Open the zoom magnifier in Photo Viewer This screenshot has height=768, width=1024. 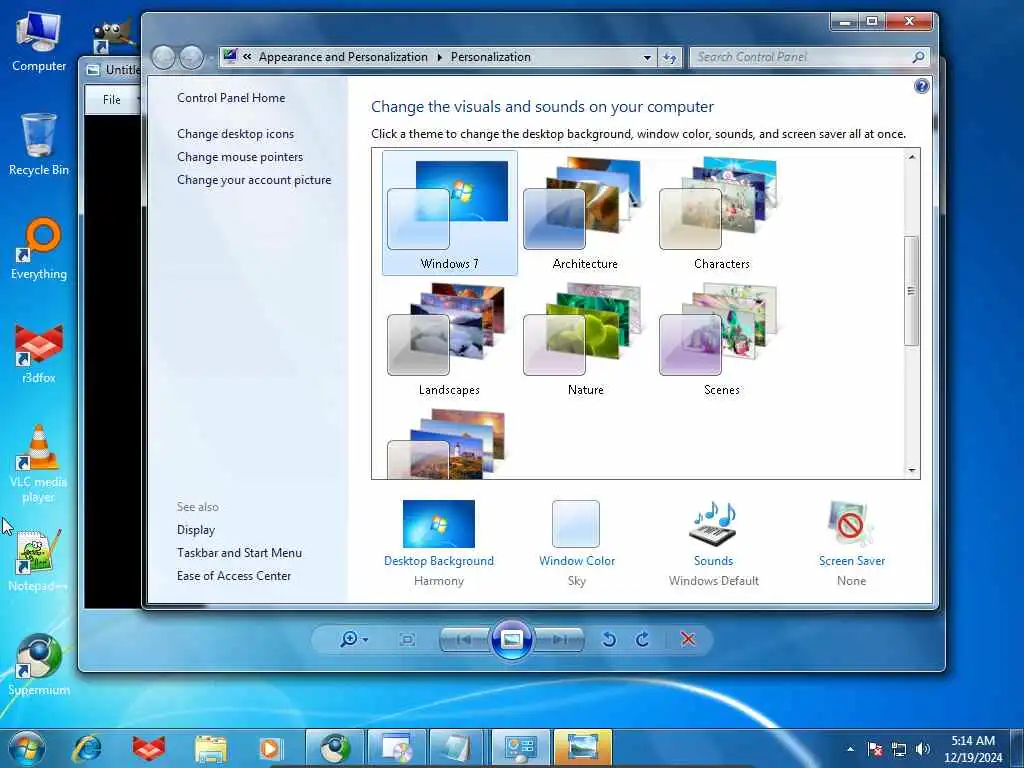(x=349, y=639)
